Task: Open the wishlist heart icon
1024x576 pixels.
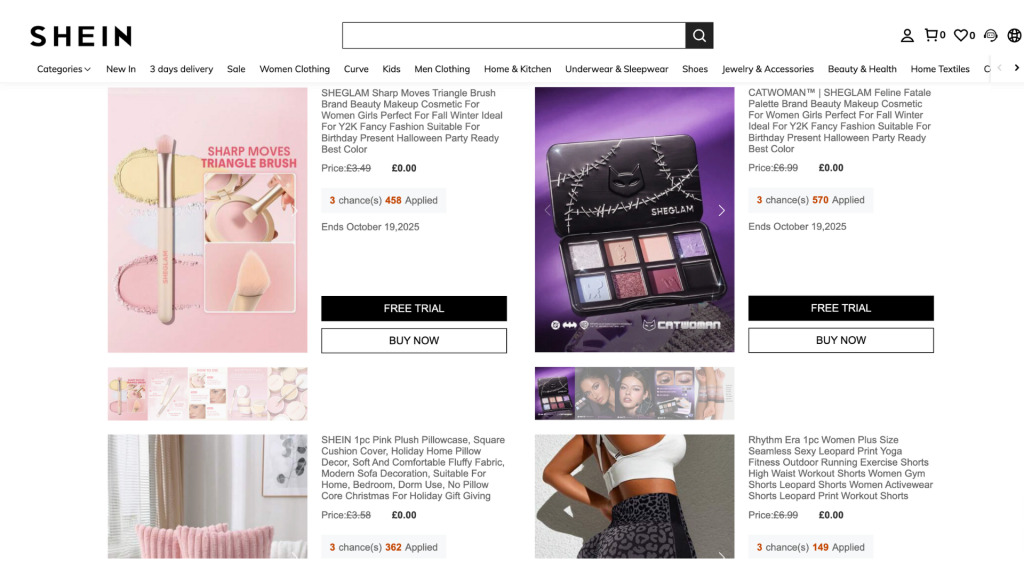Action: pos(961,35)
